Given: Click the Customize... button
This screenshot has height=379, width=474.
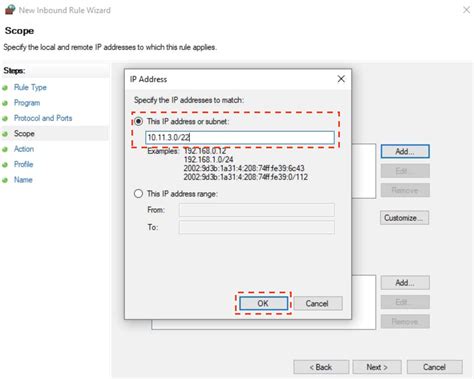Looking at the screenshot, I should click(404, 218).
